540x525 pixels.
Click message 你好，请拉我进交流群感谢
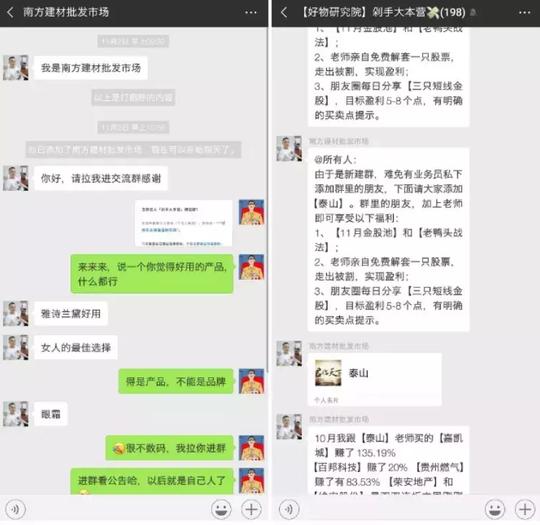click(x=101, y=178)
